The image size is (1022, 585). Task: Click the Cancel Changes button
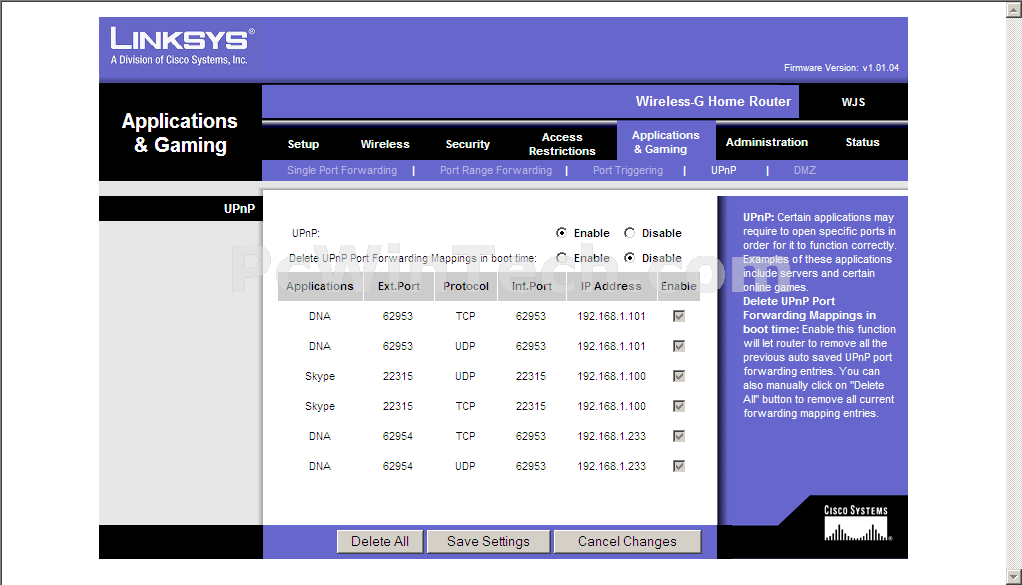(627, 541)
